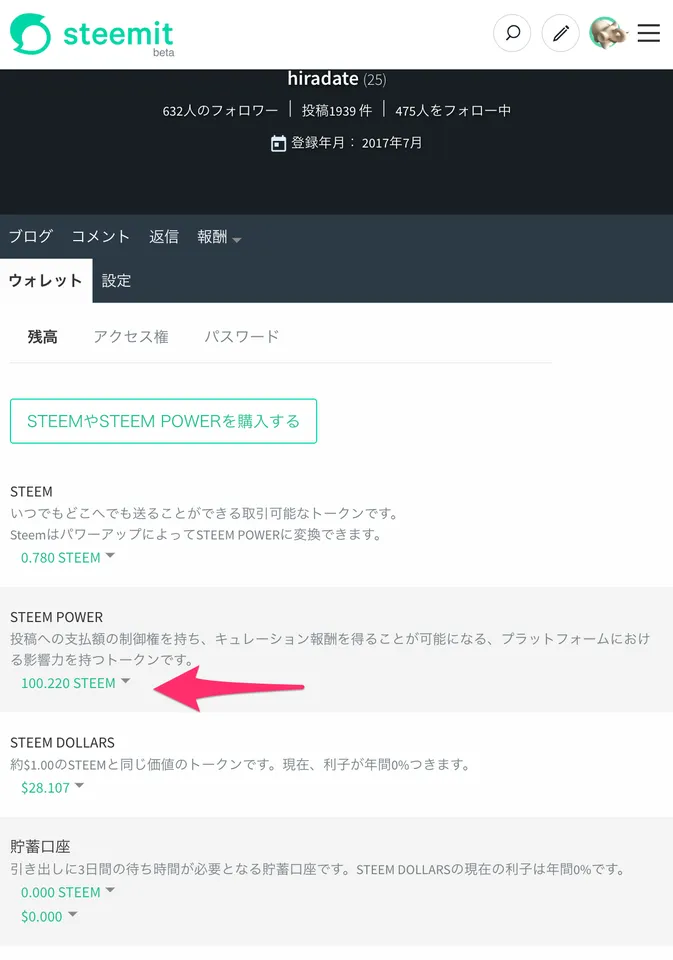Open the 475人をフォロー中 following list

[453, 111]
